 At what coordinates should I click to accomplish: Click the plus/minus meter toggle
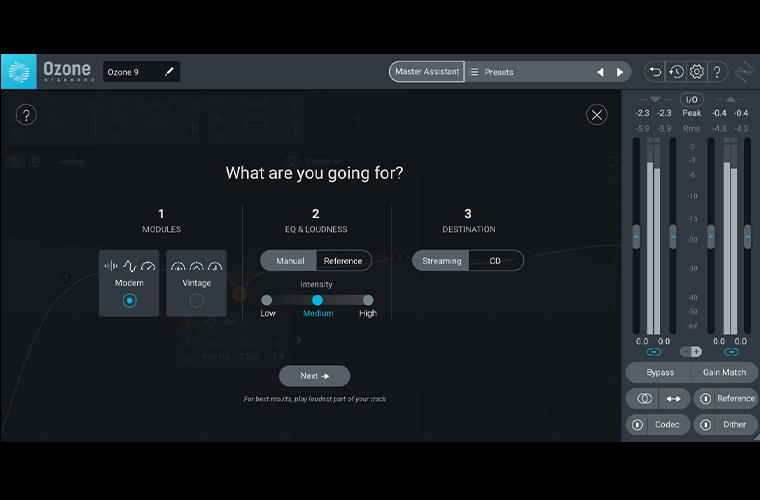[691, 352]
